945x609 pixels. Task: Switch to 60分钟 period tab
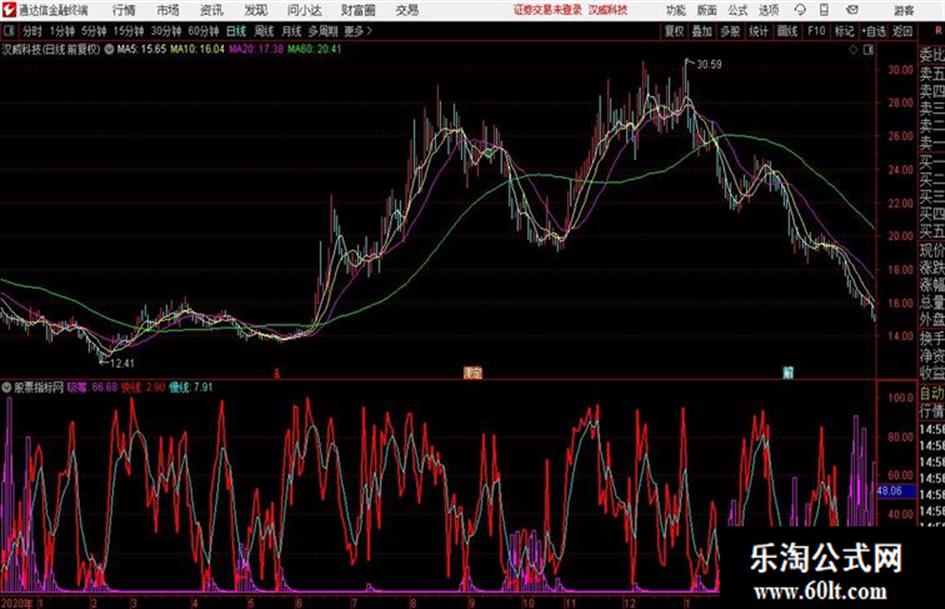(204, 31)
